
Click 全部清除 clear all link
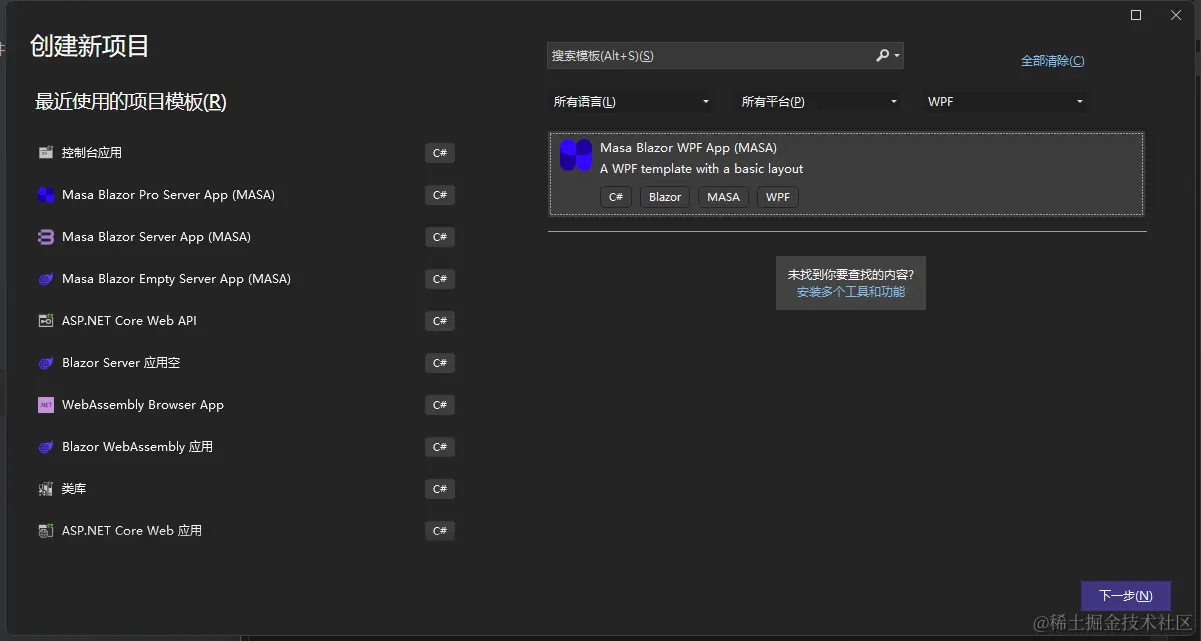coord(1052,61)
